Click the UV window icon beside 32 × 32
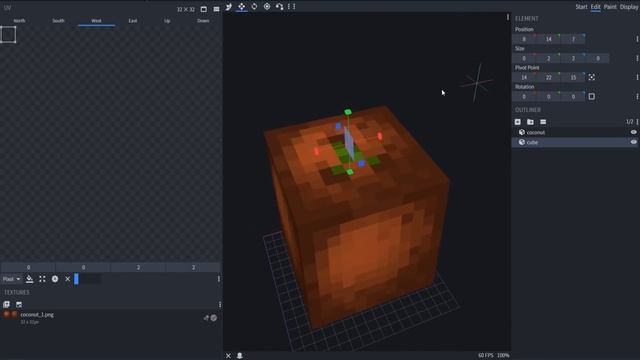This screenshot has width=640, height=360. click(x=204, y=9)
